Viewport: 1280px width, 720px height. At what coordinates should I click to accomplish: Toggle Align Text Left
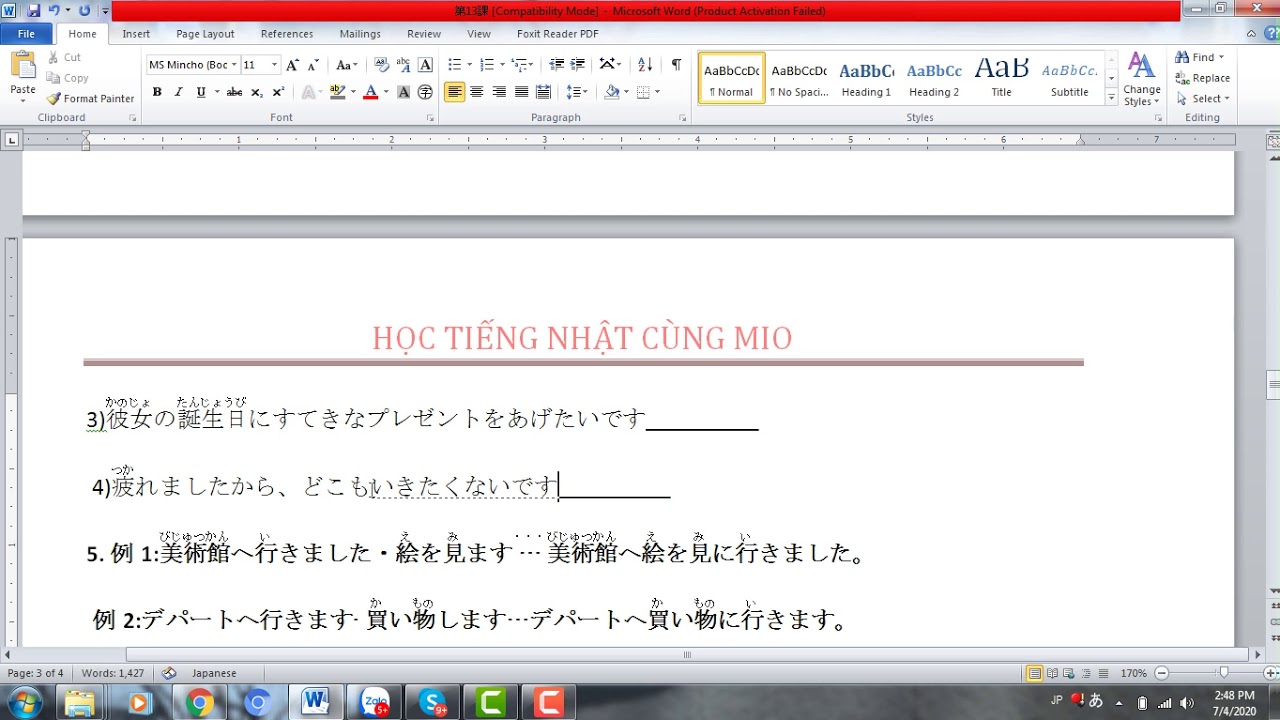click(x=455, y=92)
